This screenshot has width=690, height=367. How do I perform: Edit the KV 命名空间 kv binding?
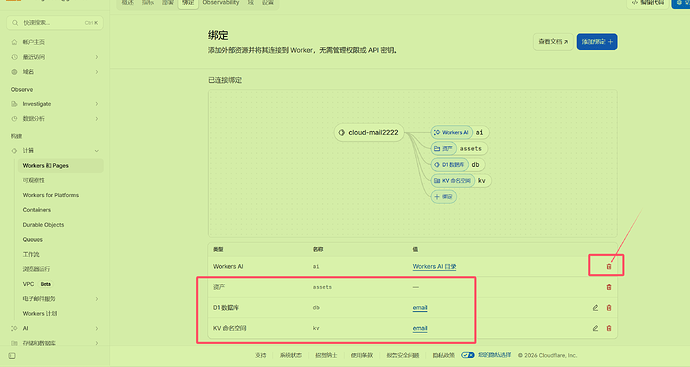click(x=595, y=328)
